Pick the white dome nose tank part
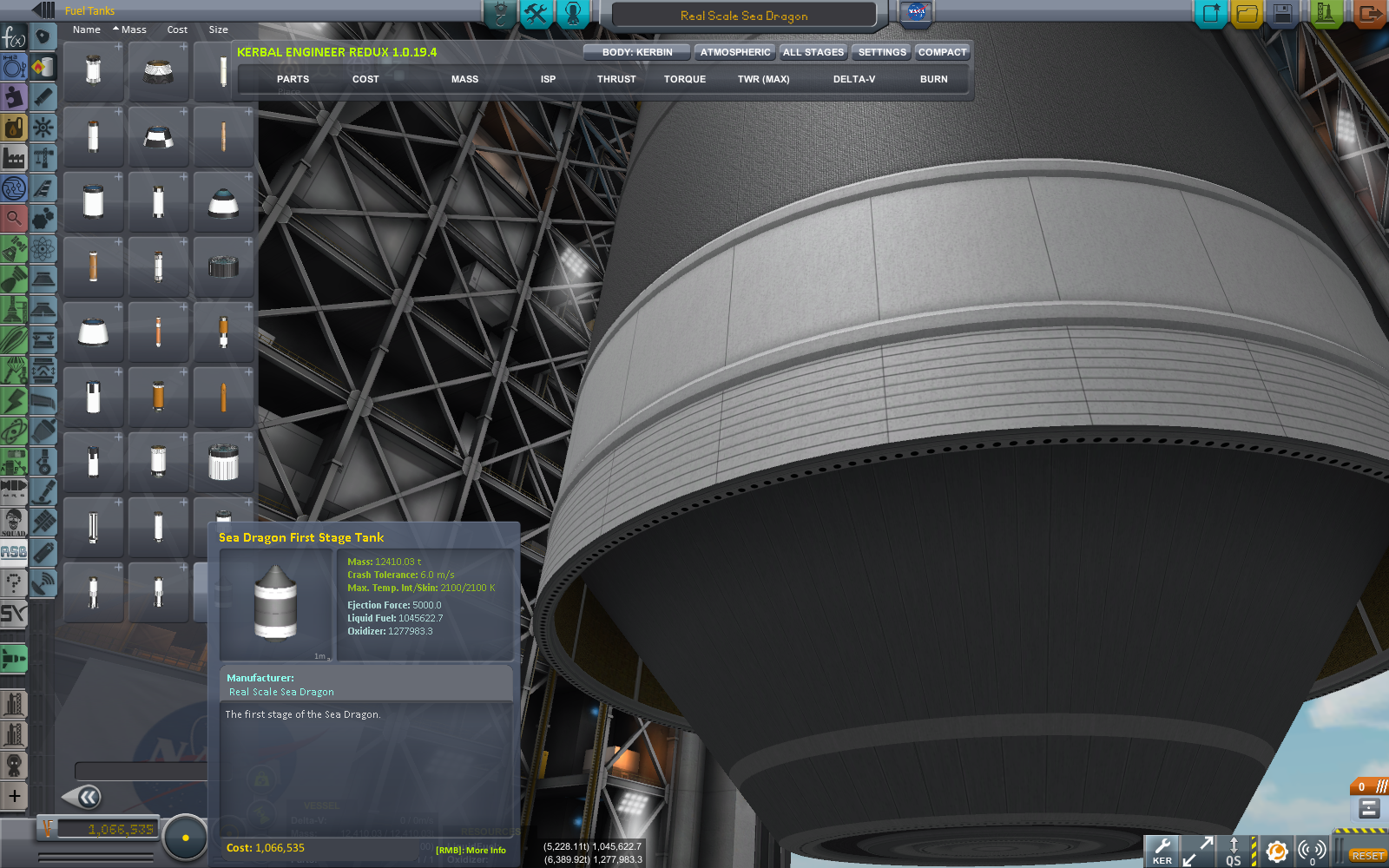 (224, 201)
